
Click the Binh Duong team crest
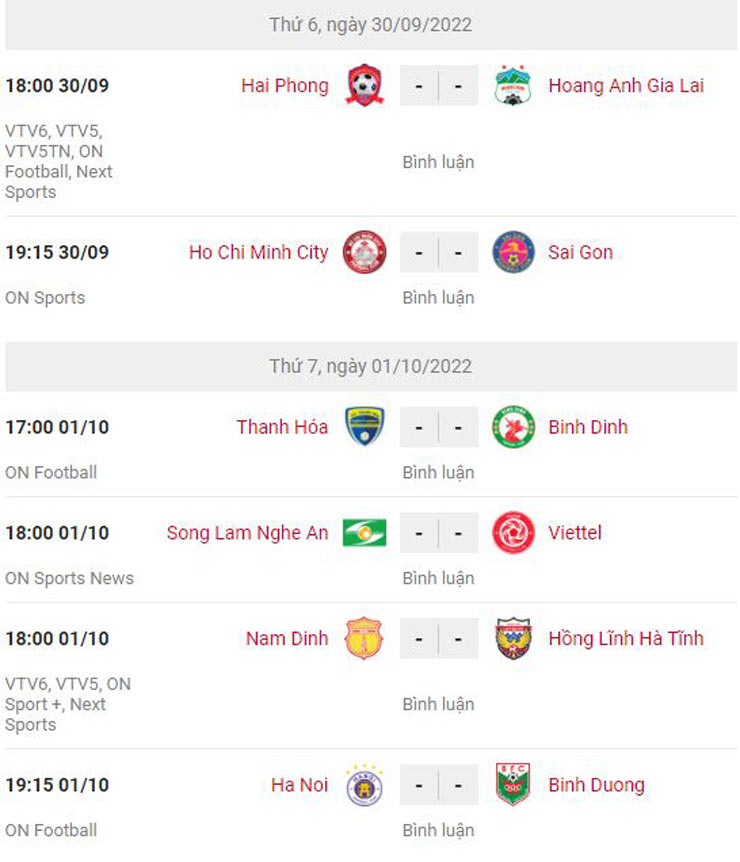pyautogui.click(x=513, y=785)
